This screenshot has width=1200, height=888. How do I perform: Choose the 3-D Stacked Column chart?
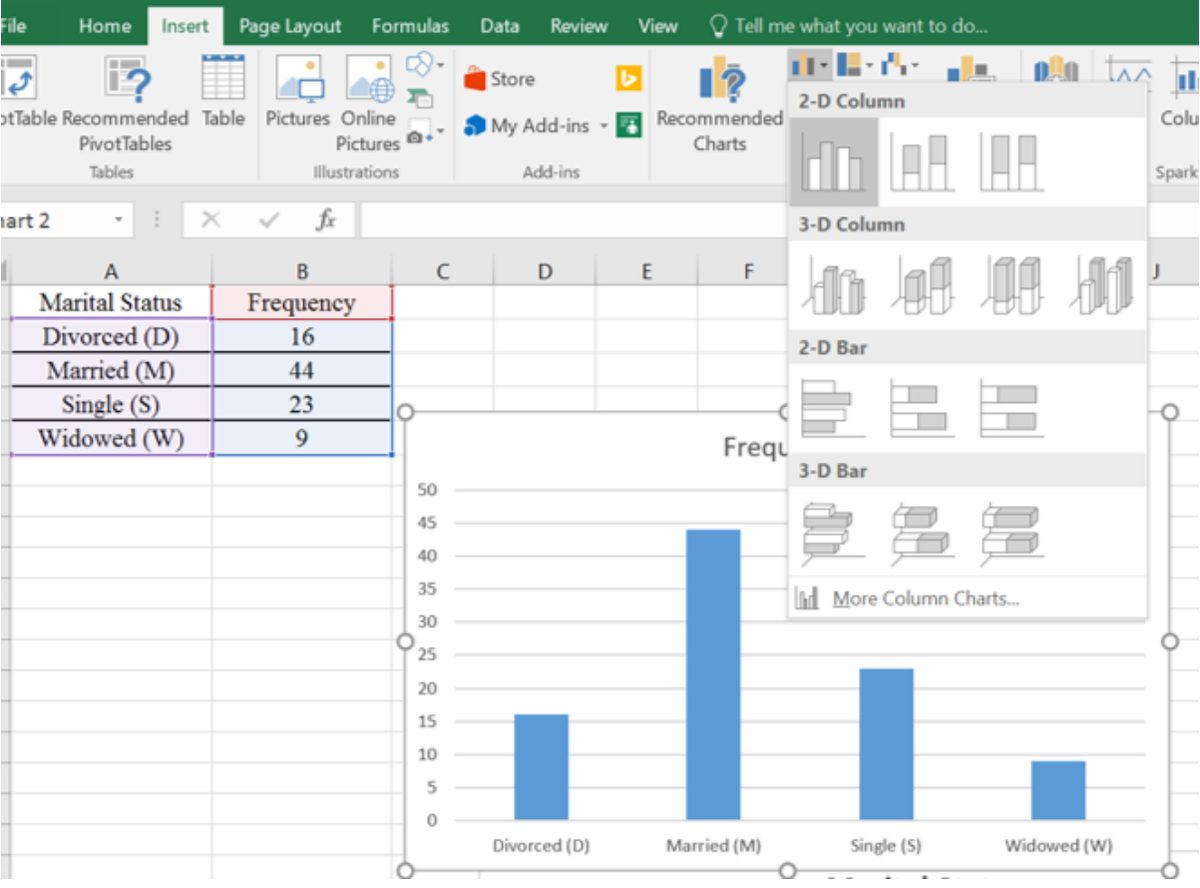point(923,285)
